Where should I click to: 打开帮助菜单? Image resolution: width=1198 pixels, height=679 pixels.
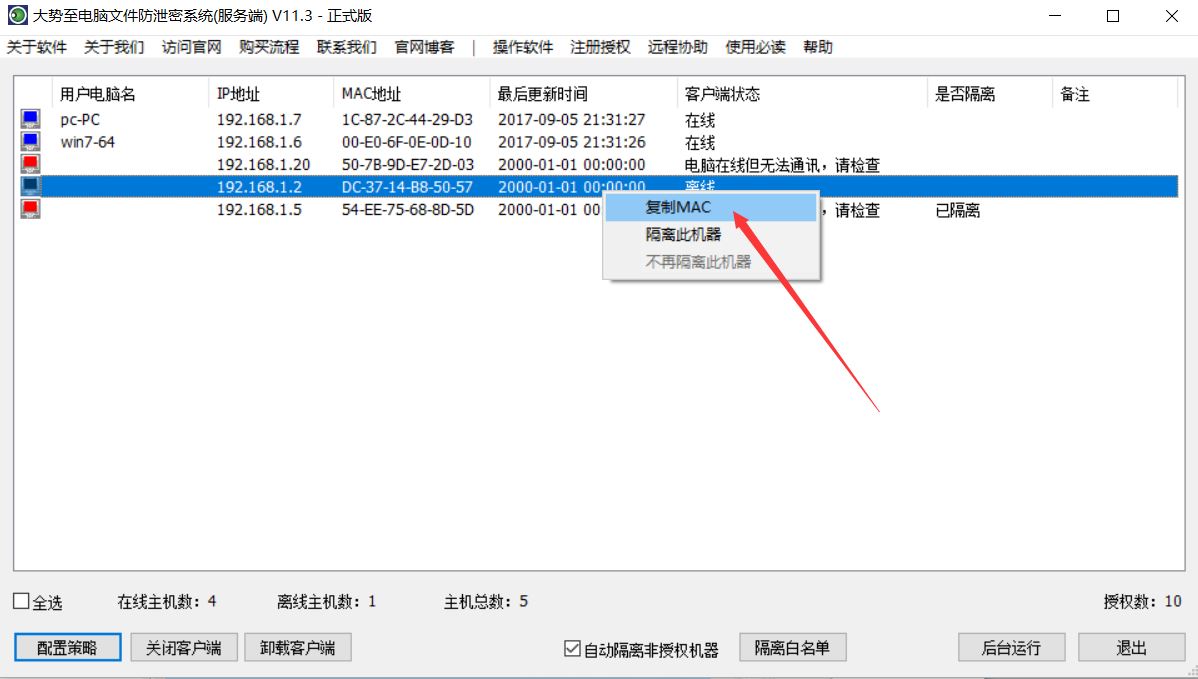click(819, 47)
